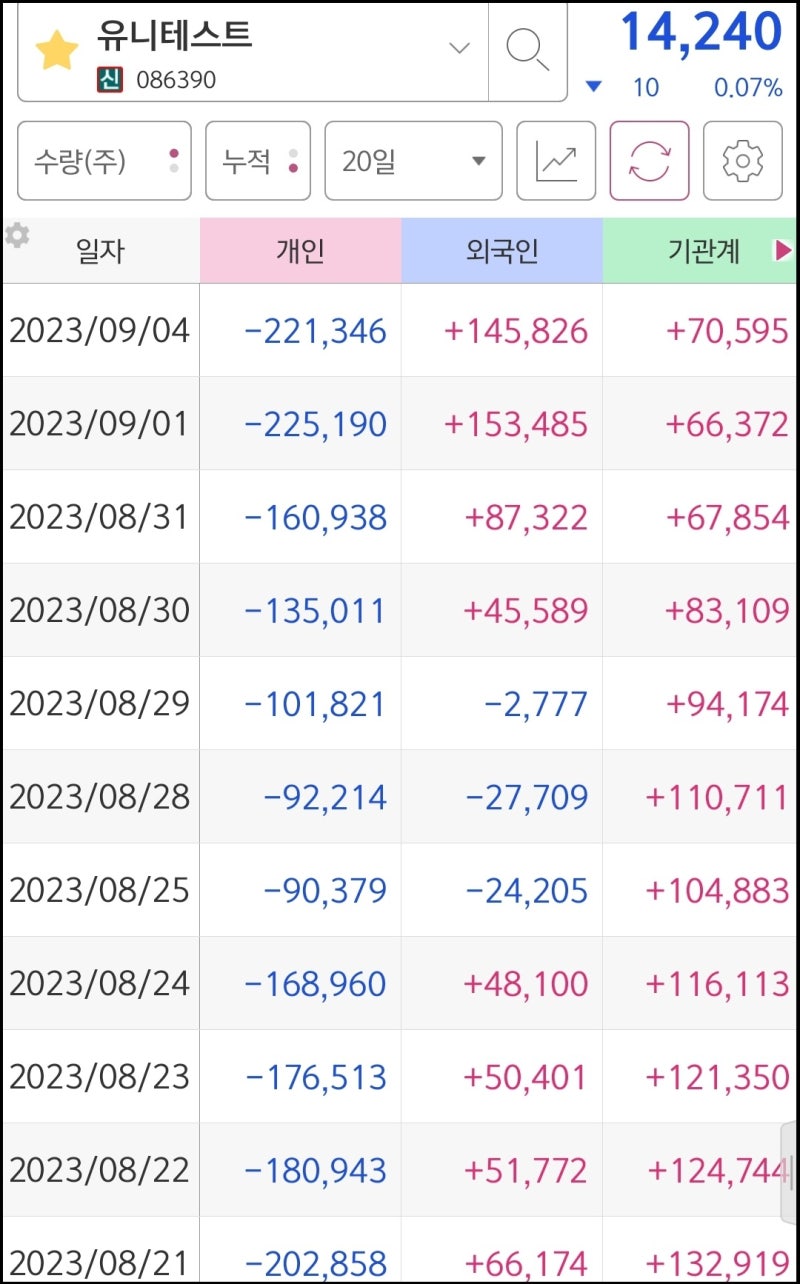Screen dimensions: 800x1284
Task: Select the 2023/08/28 date row
Action: point(399,797)
